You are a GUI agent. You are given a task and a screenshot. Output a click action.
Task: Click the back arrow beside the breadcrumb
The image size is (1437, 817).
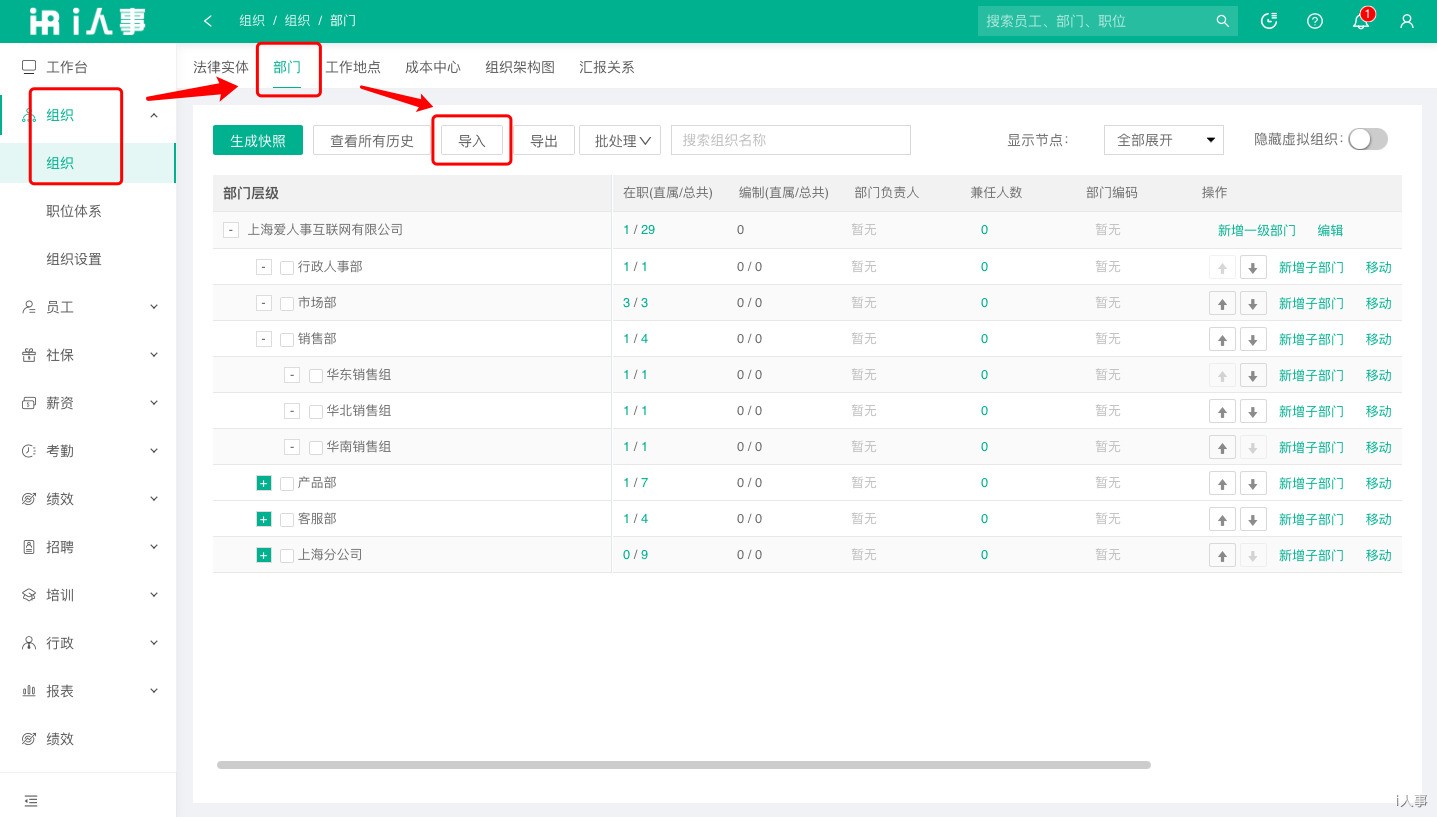click(x=207, y=20)
